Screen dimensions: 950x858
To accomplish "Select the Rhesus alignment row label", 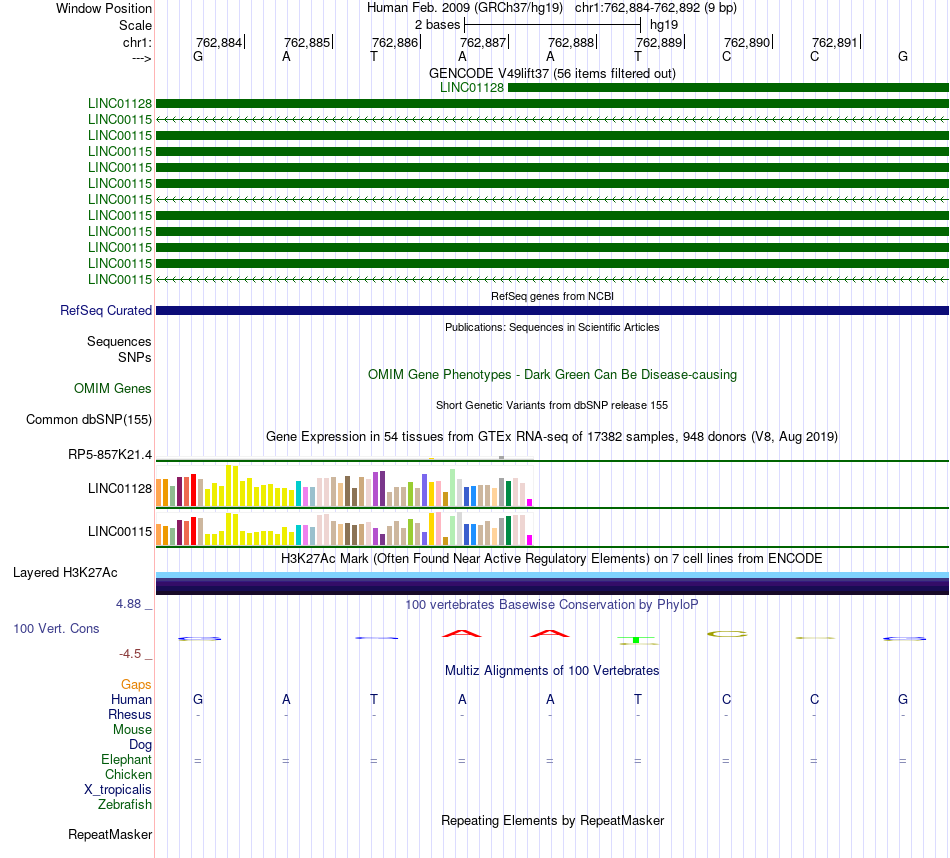I will [130, 714].
